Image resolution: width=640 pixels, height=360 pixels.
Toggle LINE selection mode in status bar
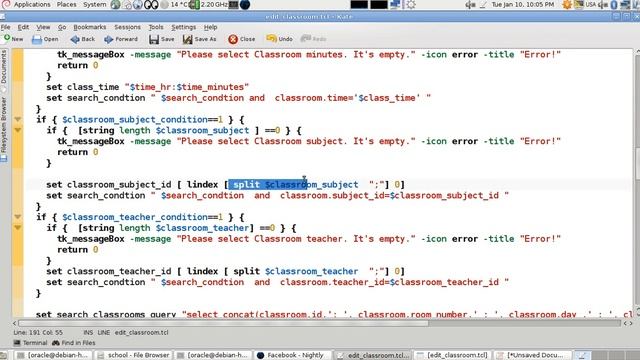coord(104,333)
